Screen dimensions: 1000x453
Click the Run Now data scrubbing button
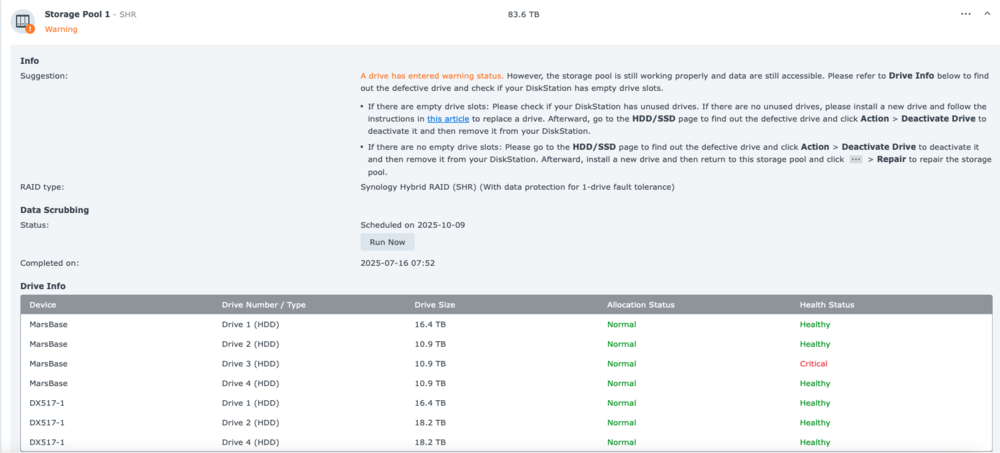tap(387, 242)
